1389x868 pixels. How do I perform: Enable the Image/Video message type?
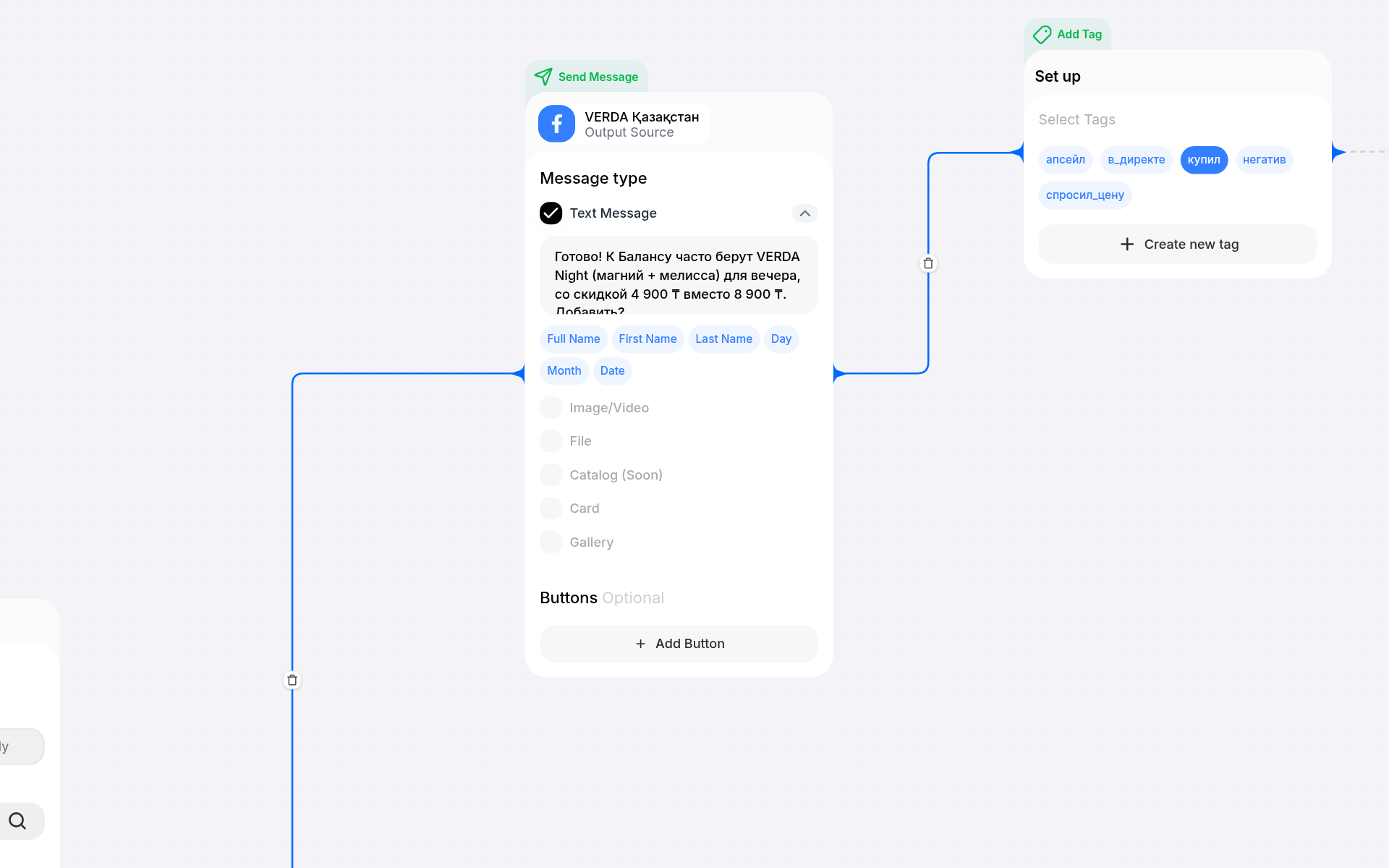(551, 408)
